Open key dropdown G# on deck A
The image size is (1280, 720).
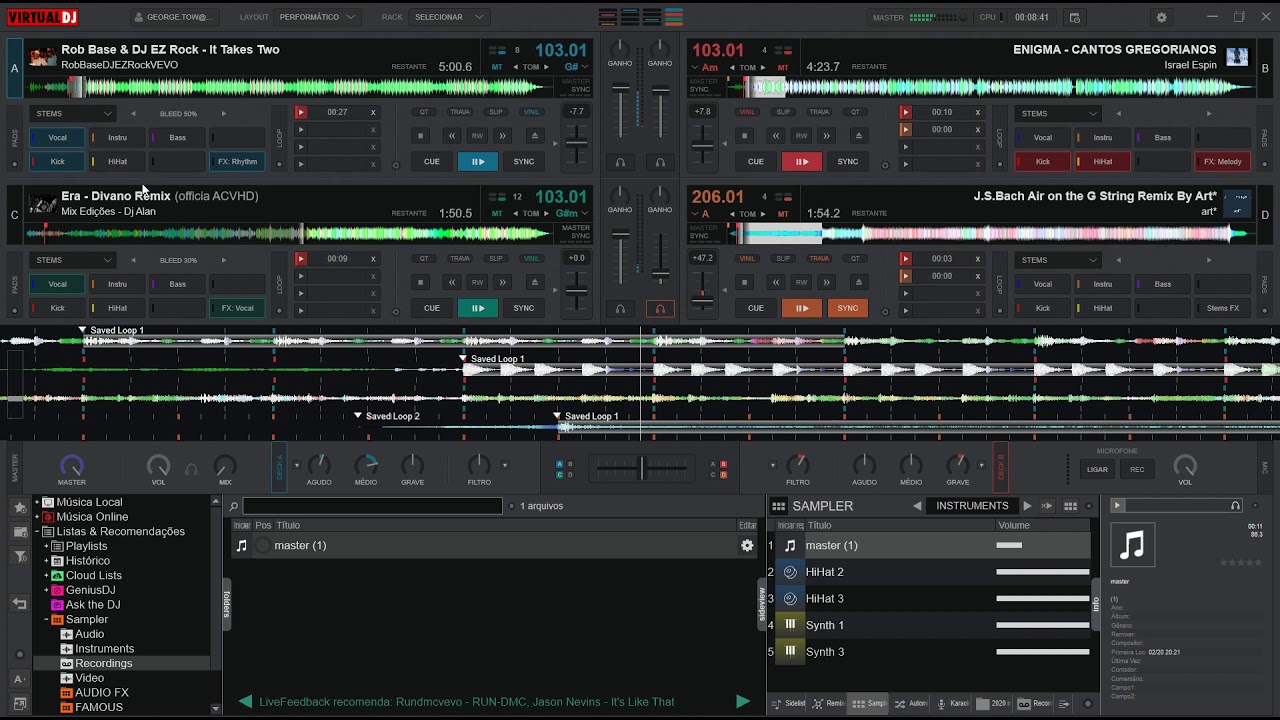tap(576, 67)
